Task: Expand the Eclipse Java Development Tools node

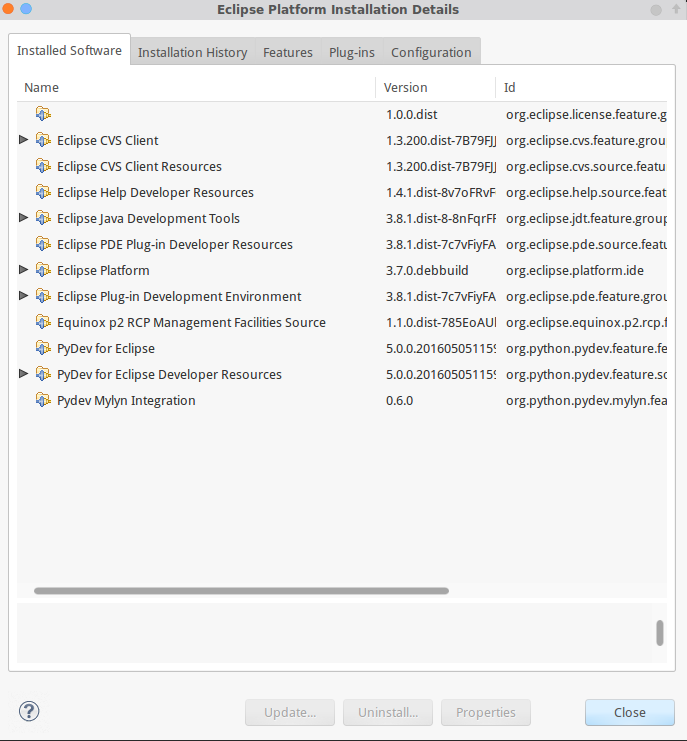Action: 23,217
